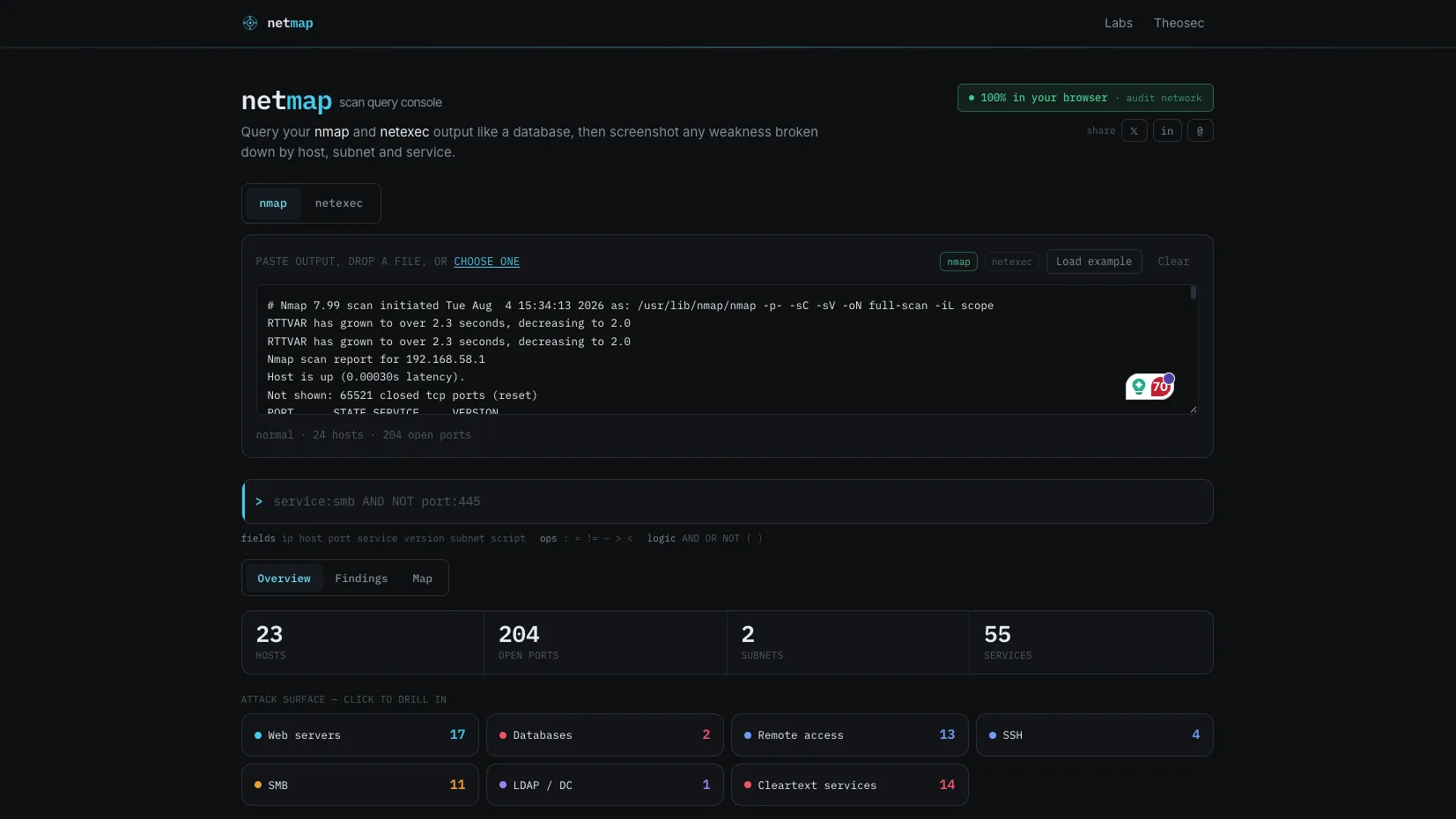The image size is (1456, 819).
Task: Drill into Remote access card
Action: 850,734
